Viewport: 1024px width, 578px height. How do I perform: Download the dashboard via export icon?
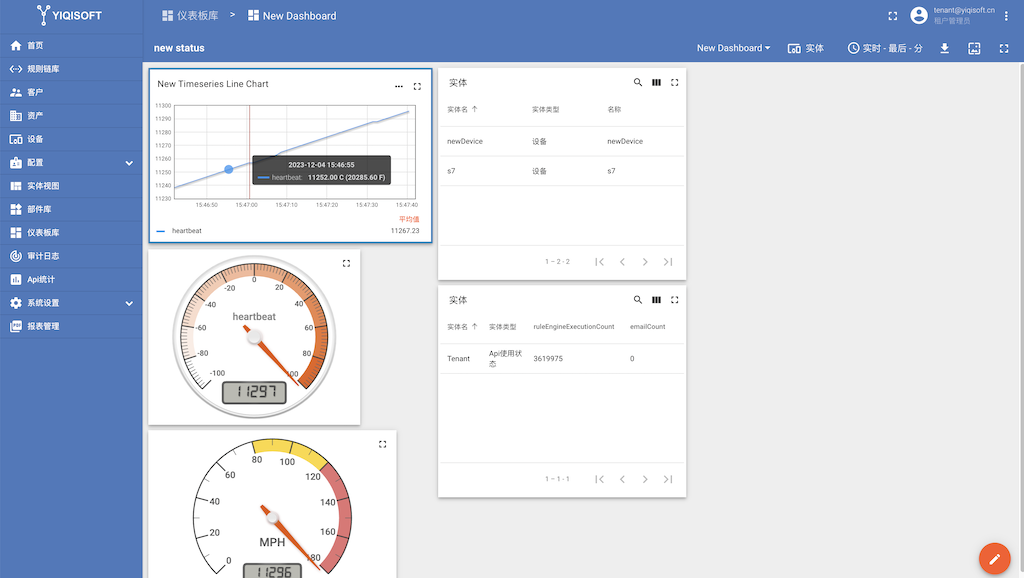tap(944, 48)
